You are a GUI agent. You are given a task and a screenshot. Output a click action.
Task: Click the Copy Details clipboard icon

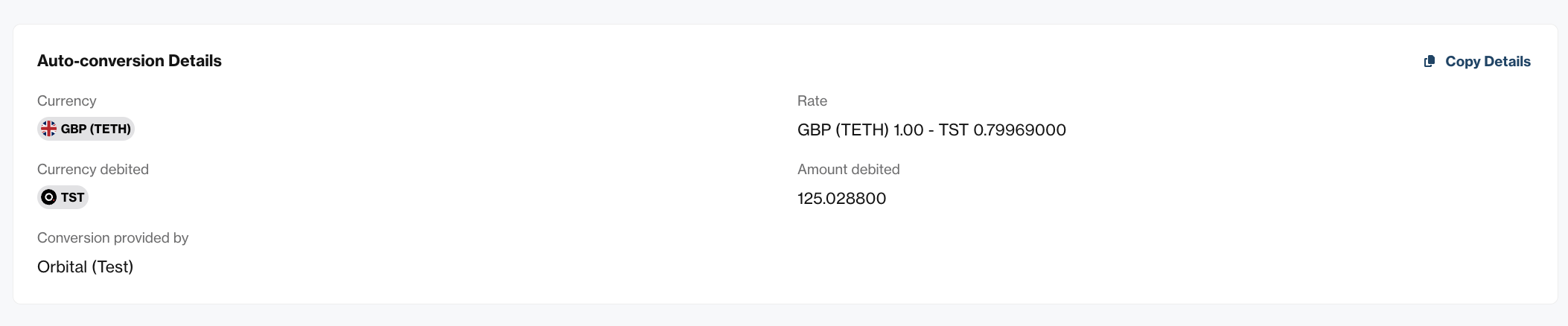coord(1430,62)
